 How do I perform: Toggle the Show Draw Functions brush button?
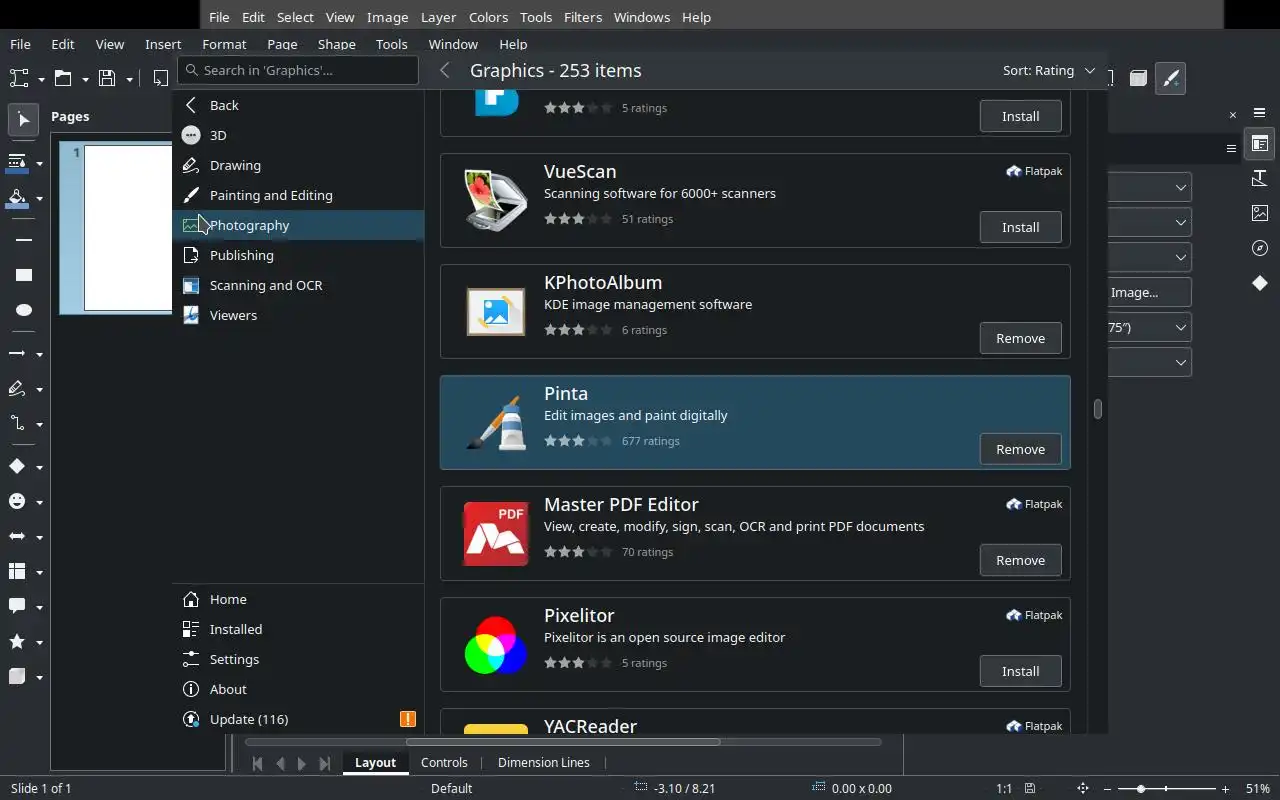pos(1170,78)
